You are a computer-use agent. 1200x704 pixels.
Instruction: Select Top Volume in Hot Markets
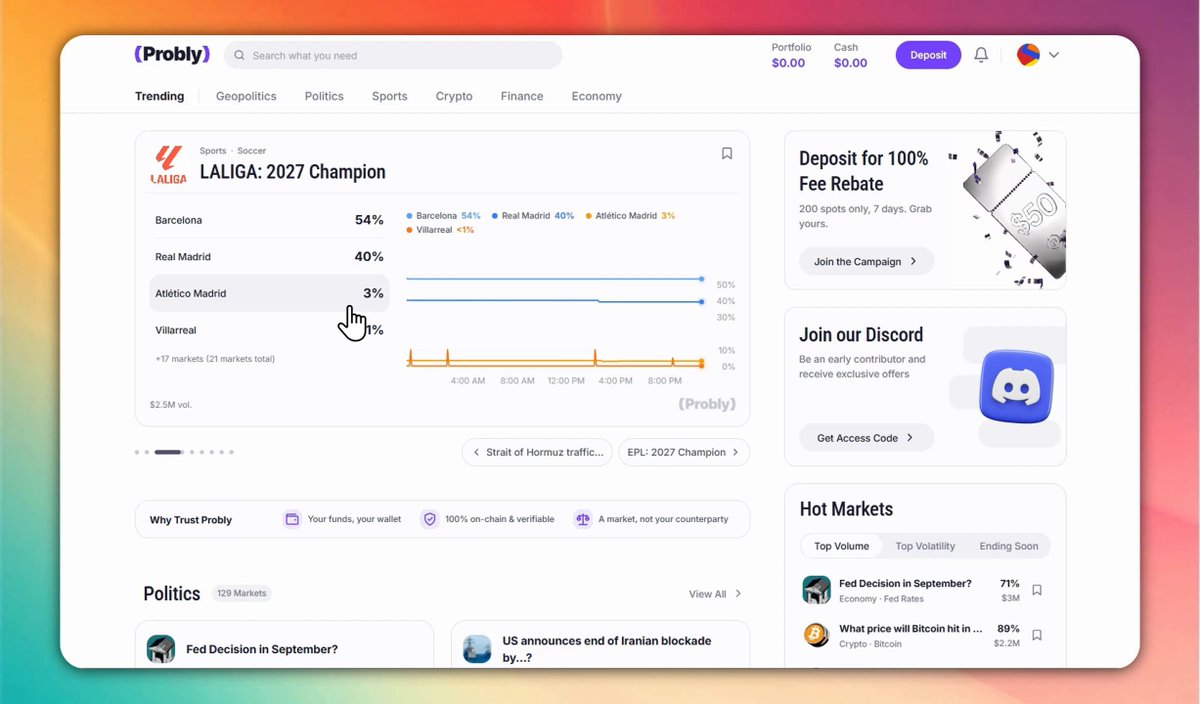[x=842, y=546]
